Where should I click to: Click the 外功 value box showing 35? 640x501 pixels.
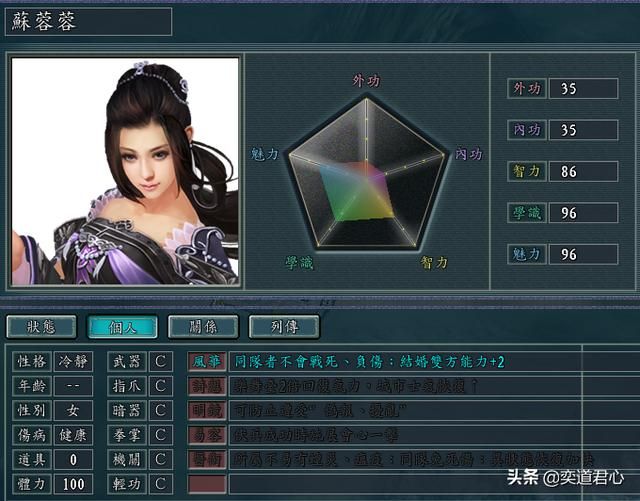pyautogui.click(x=584, y=89)
